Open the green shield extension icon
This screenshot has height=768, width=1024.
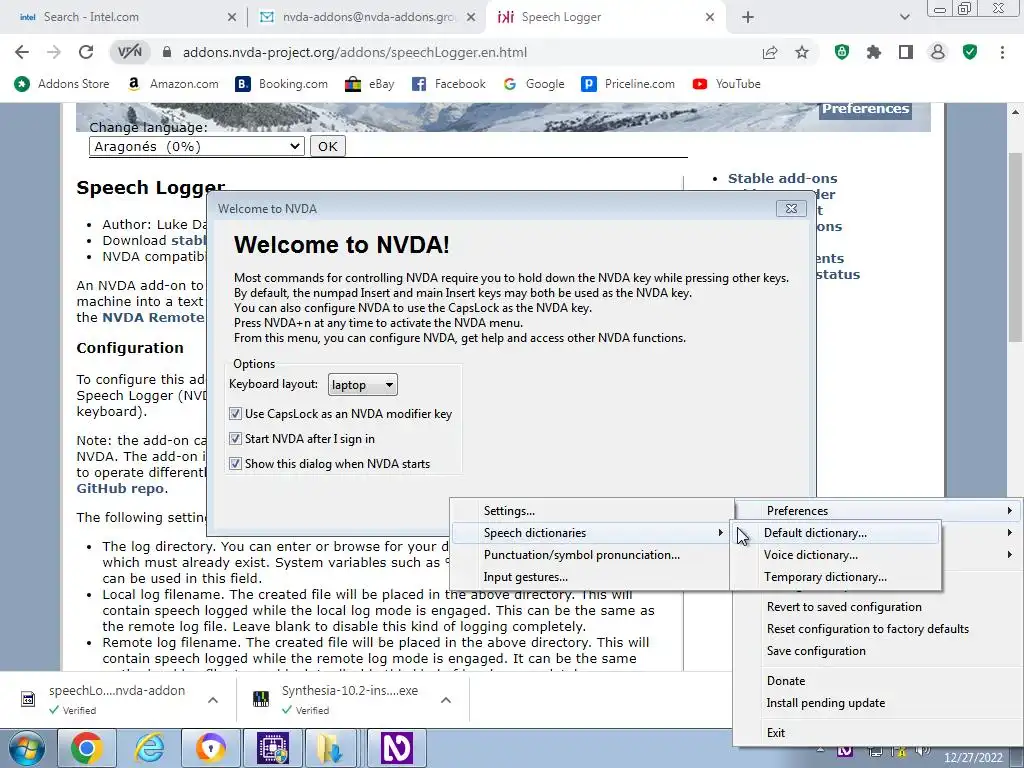842,52
